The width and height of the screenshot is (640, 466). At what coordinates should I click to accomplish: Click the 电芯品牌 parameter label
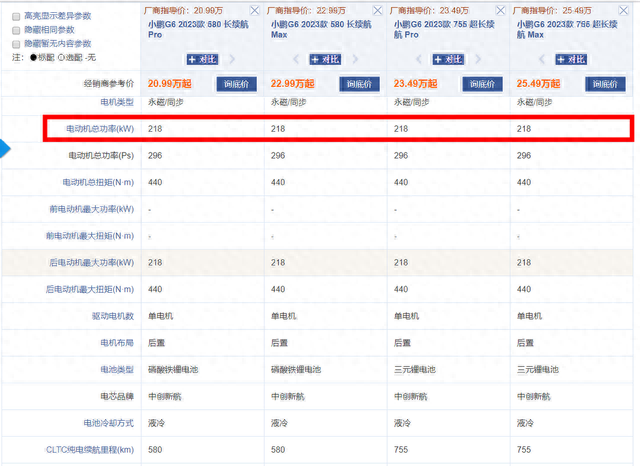pos(117,396)
